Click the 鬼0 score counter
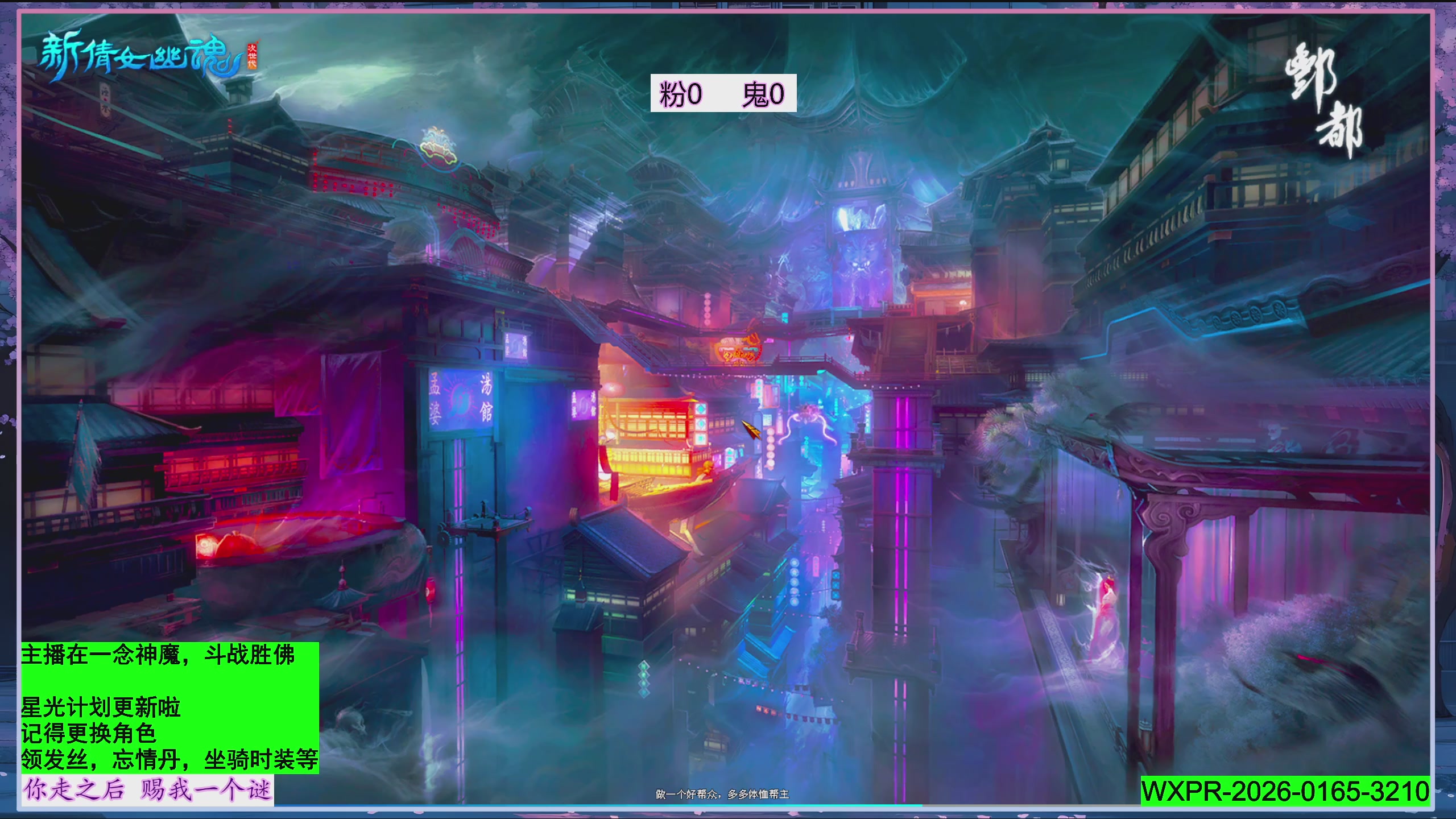 763,94
